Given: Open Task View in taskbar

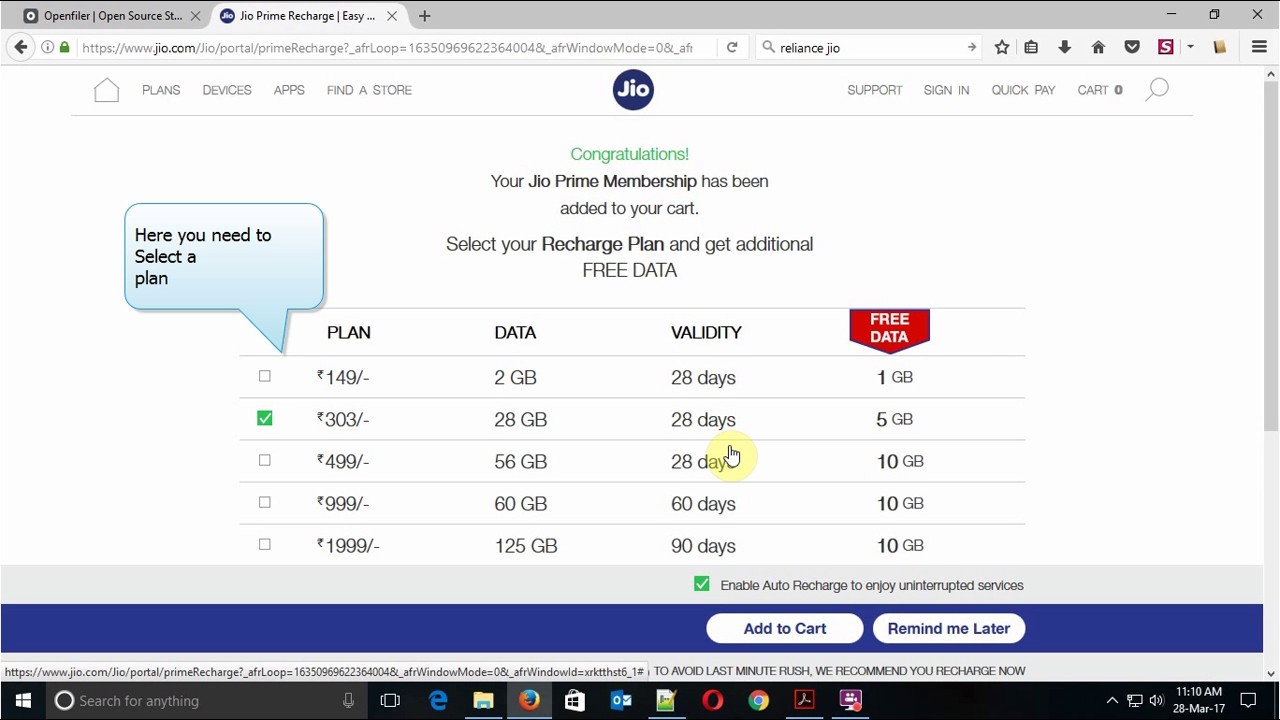Looking at the screenshot, I should click(x=390, y=700).
